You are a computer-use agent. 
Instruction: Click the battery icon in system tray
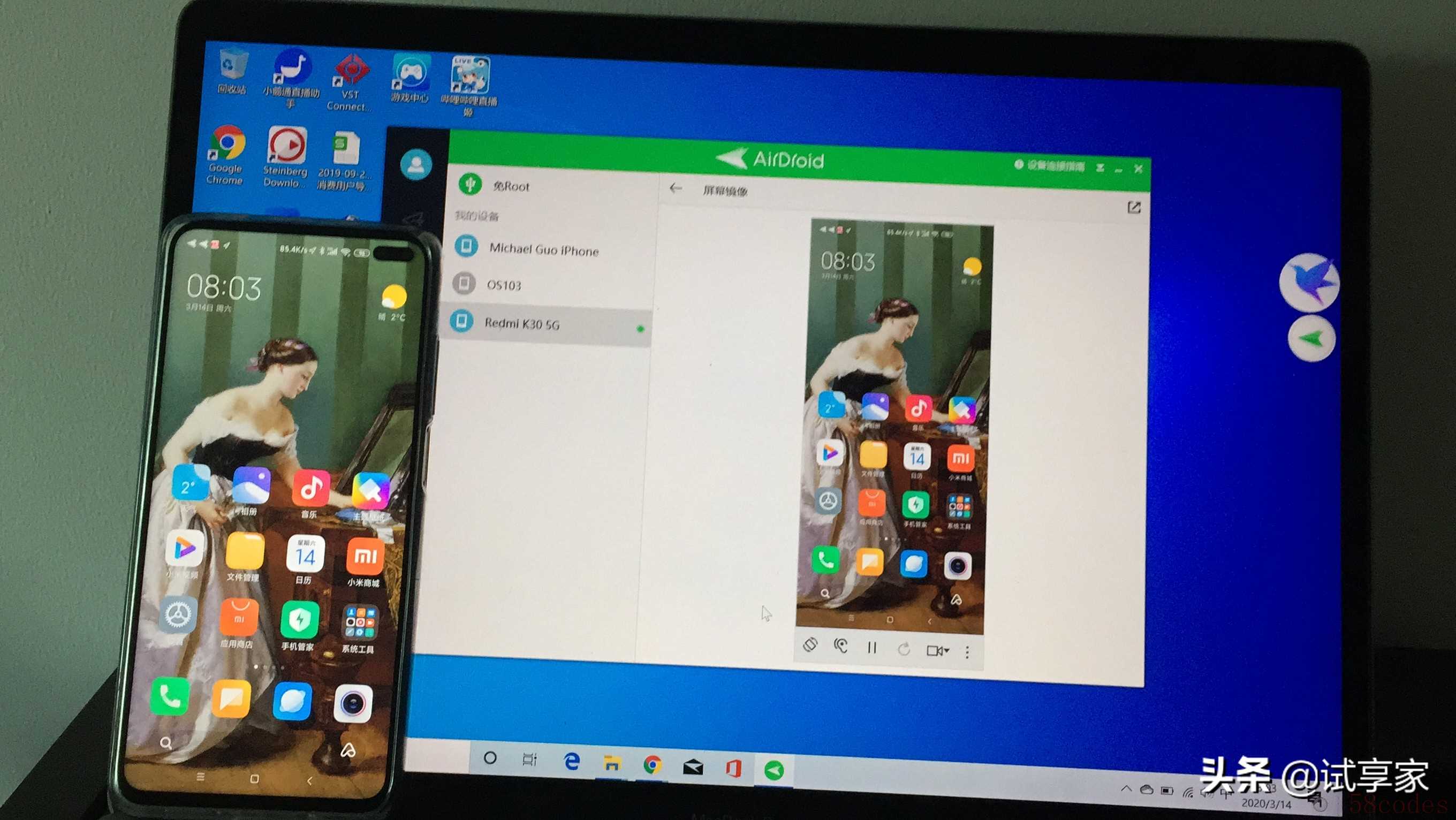click(1166, 791)
